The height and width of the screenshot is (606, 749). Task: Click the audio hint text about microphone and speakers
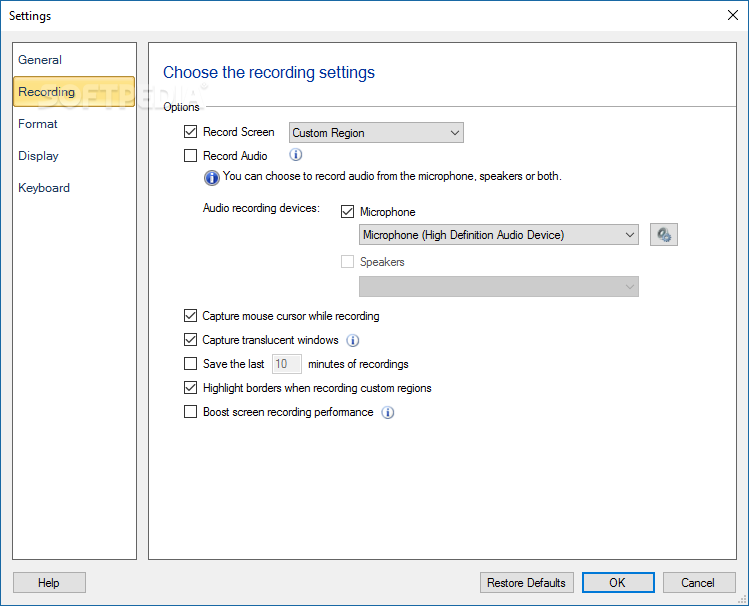[392, 176]
